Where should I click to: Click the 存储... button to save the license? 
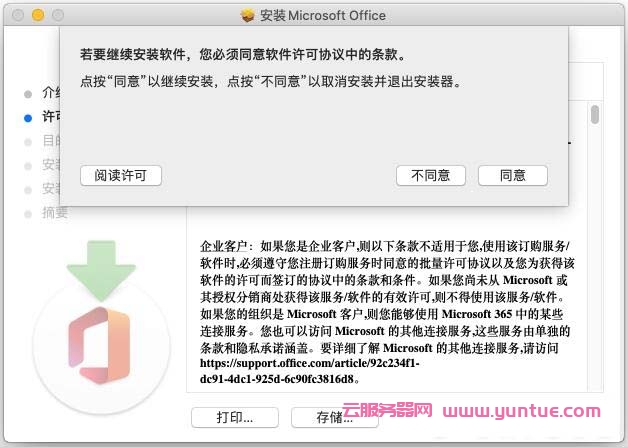(x=334, y=417)
